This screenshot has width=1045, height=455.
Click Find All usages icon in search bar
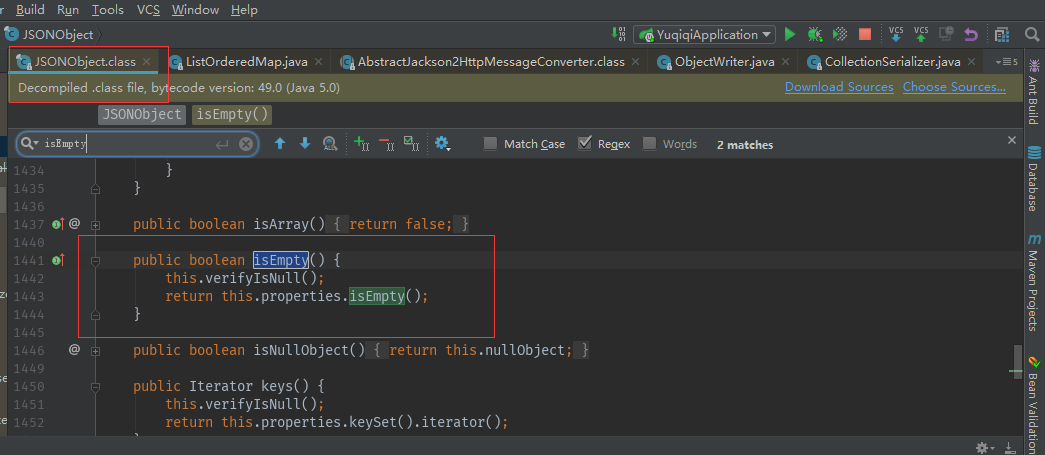329,143
